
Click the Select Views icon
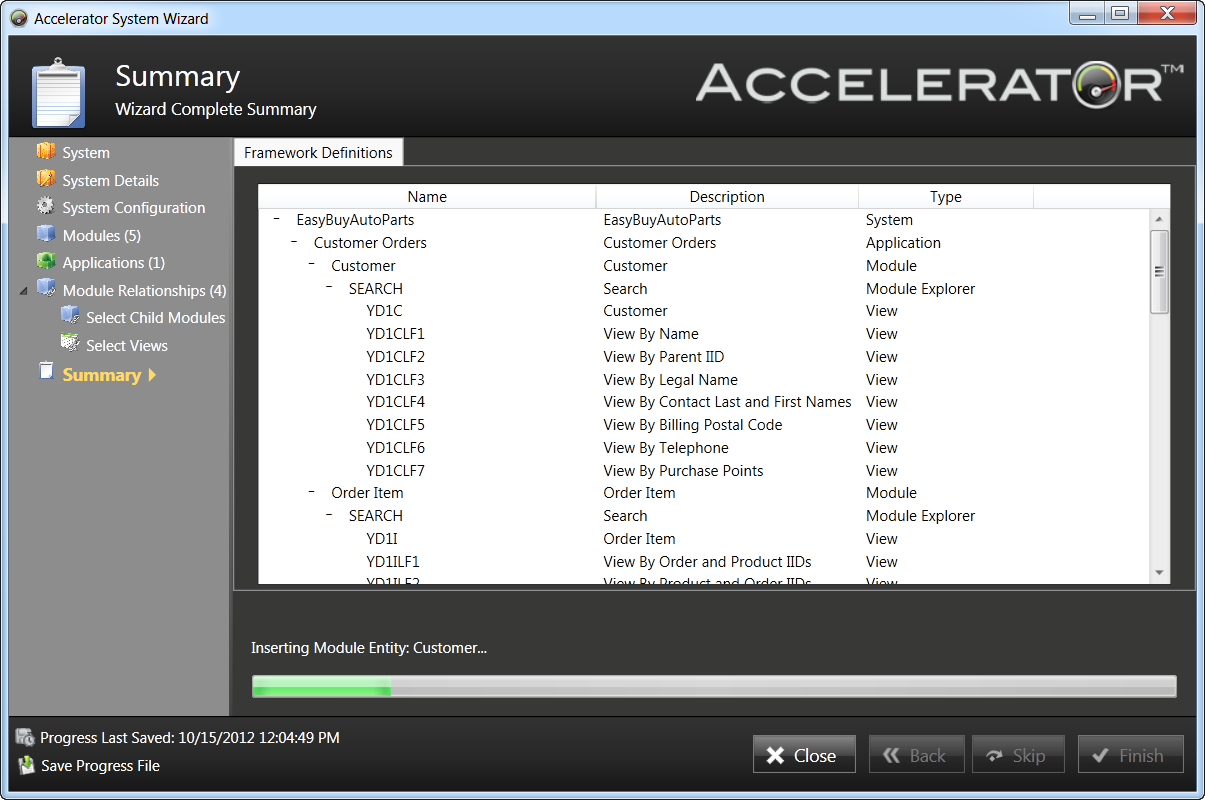click(x=70, y=343)
